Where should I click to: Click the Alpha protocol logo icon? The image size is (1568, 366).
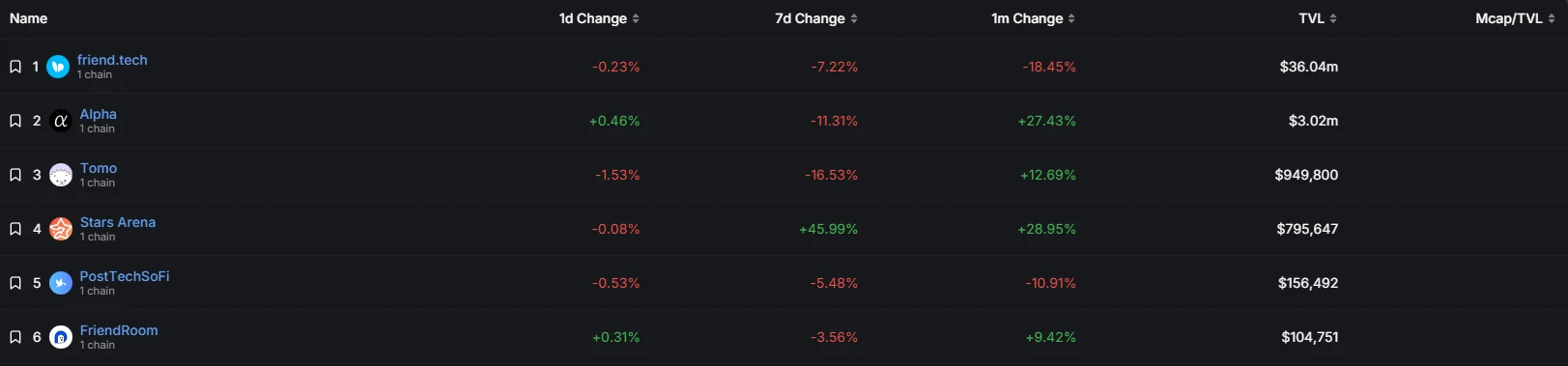pyautogui.click(x=61, y=121)
